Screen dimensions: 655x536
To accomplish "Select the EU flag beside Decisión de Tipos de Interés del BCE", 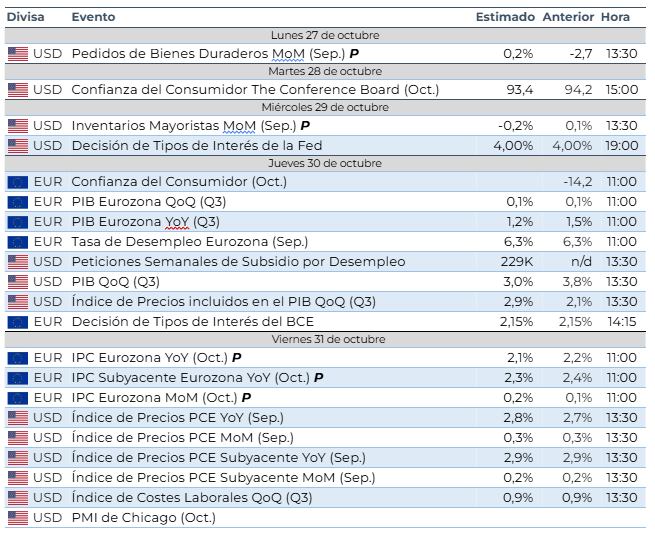I will tap(17, 322).
